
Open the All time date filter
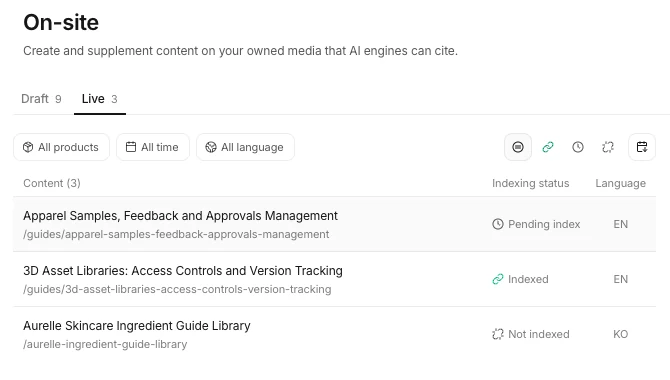pyautogui.click(x=153, y=147)
